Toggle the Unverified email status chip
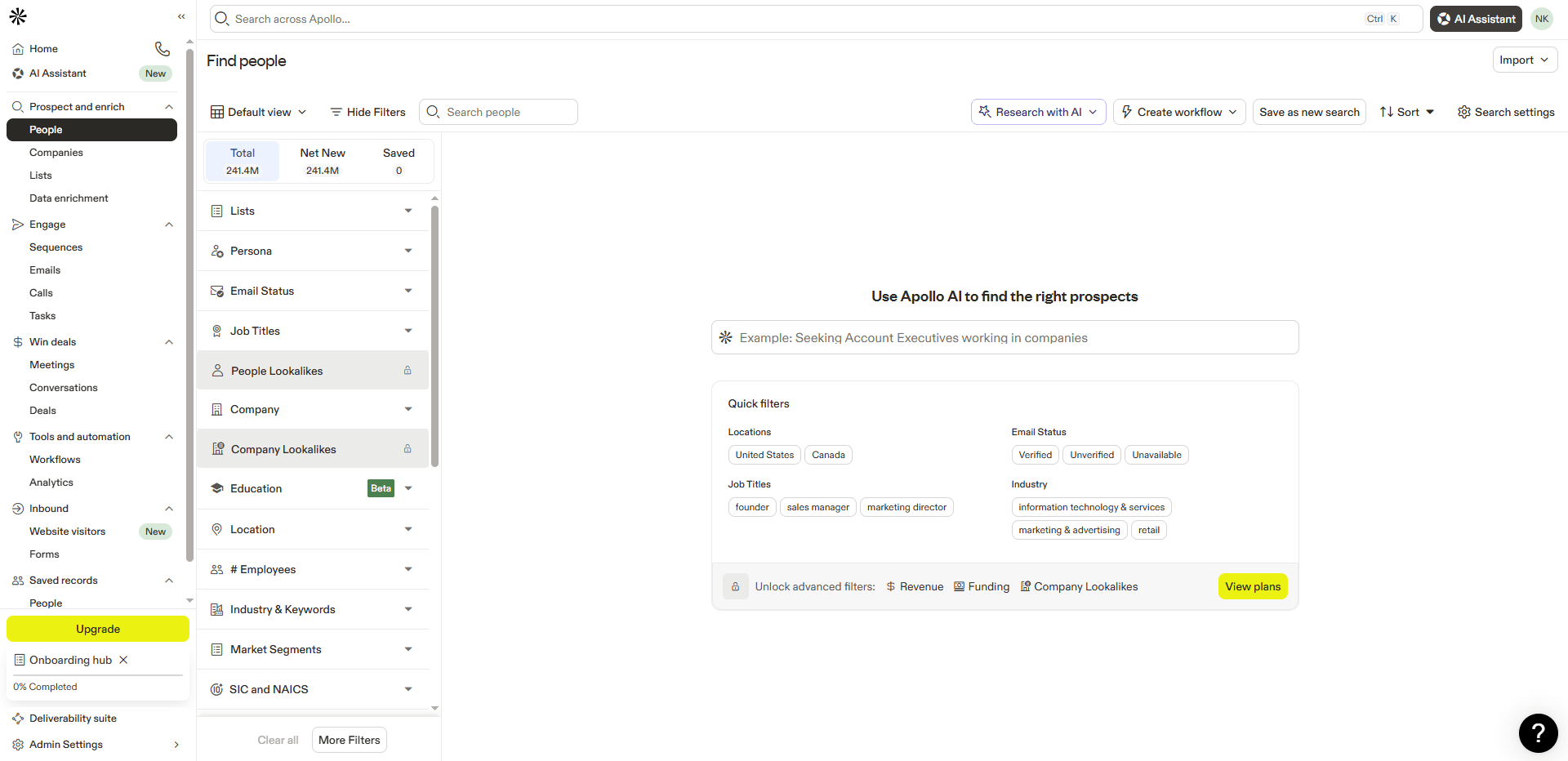The image size is (1568, 761). click(1092, 455)
